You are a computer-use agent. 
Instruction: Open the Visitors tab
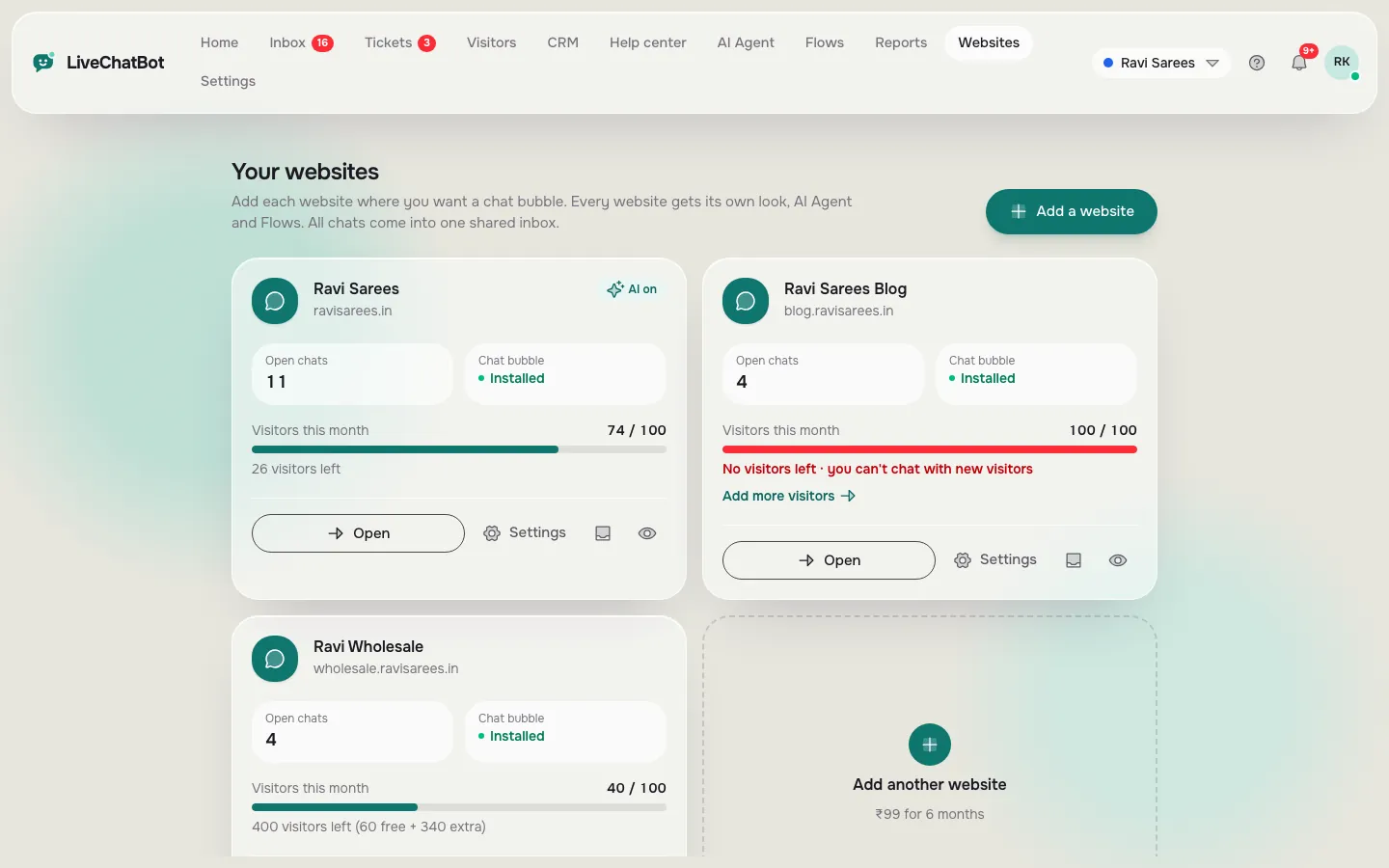491,42
